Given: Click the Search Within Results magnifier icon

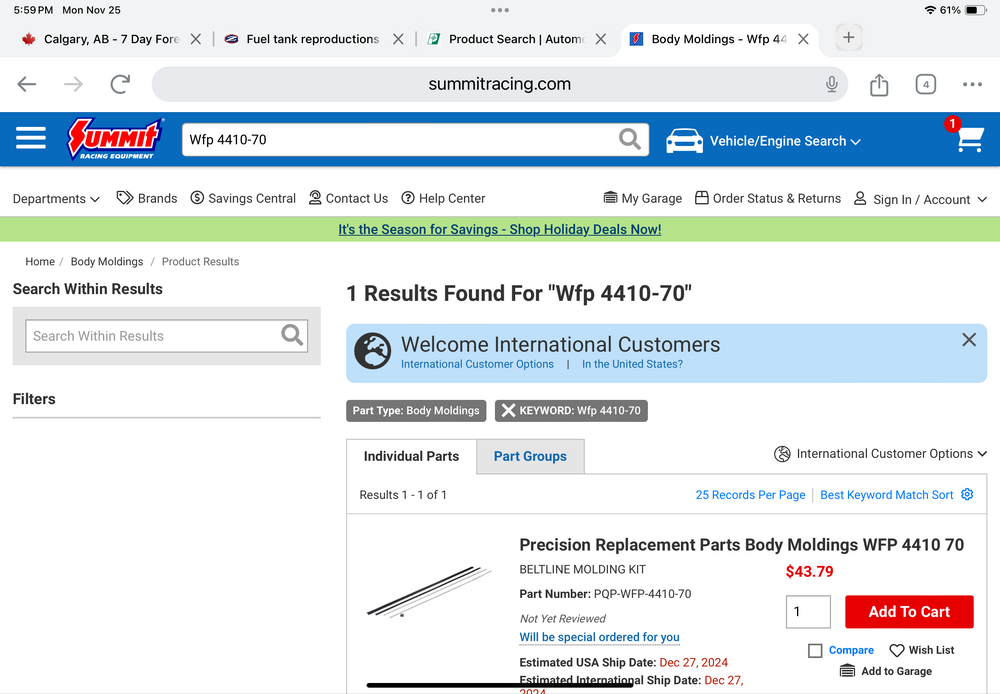Looking at the screenshot, I should click(x=292, y=335).
